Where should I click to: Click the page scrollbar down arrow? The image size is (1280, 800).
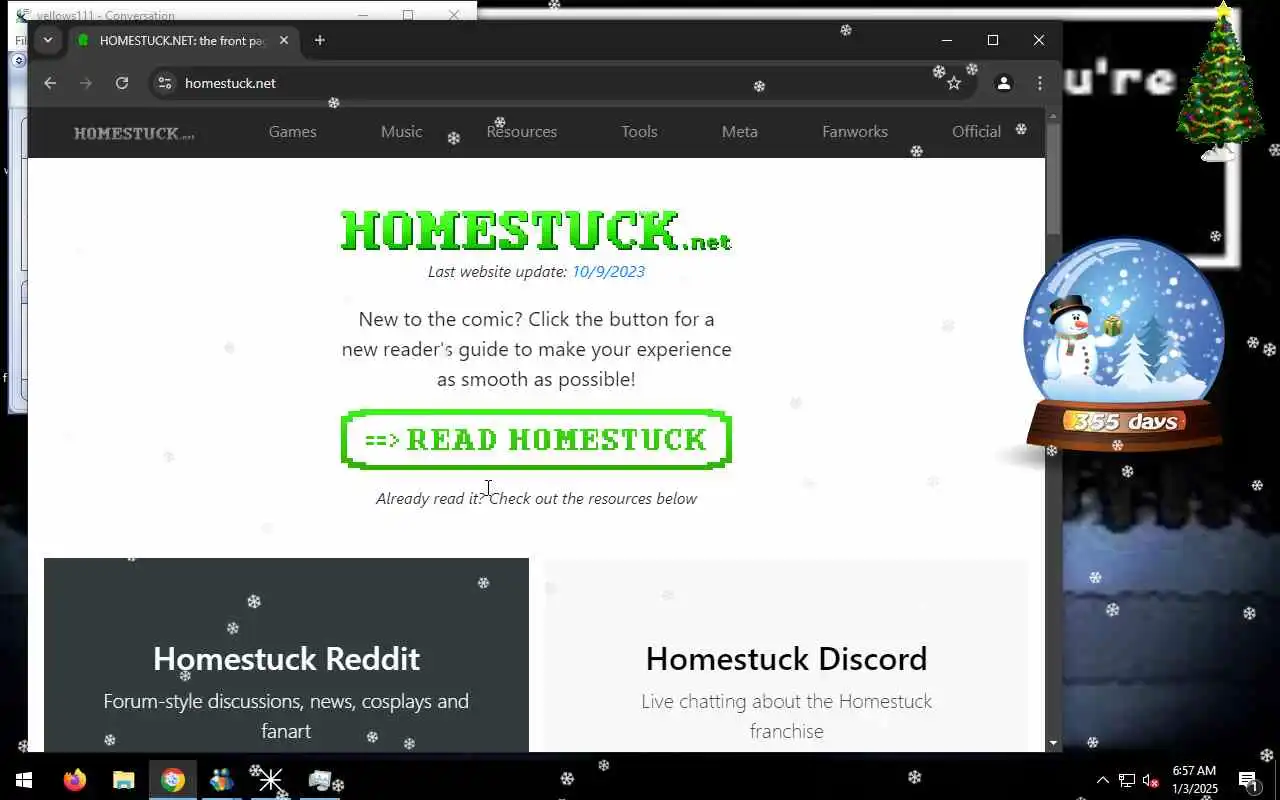pyautogui.click(x=1053, y=744)
